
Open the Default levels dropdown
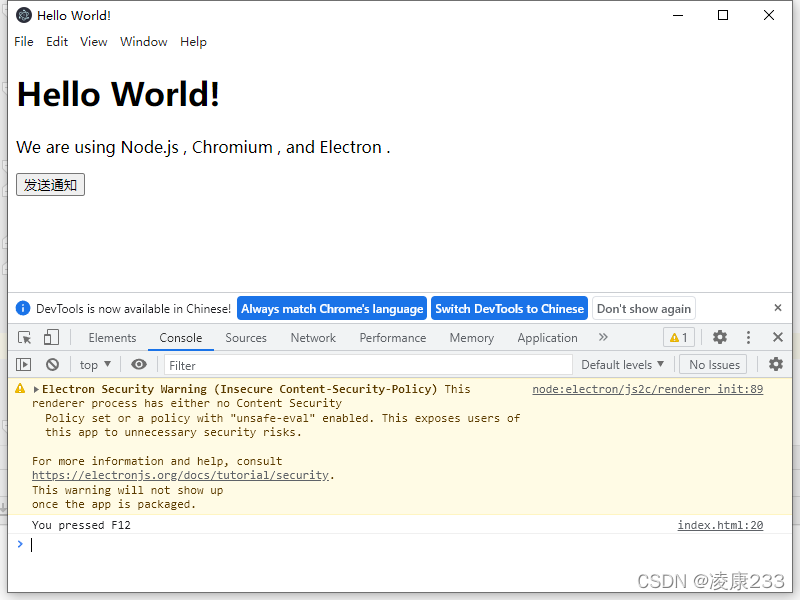click(622, 365)
